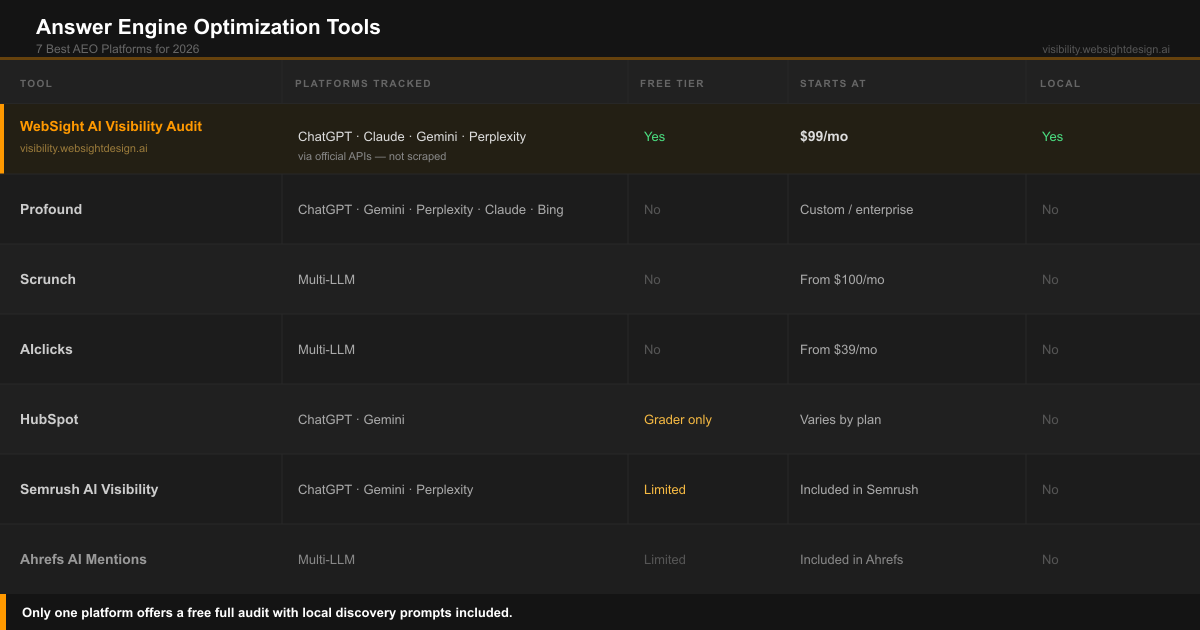Viewport: 1200px width, 630px height.
Task: Click Profound local 'No' value
Action: pyautogui.click(x=1050, y=209)
